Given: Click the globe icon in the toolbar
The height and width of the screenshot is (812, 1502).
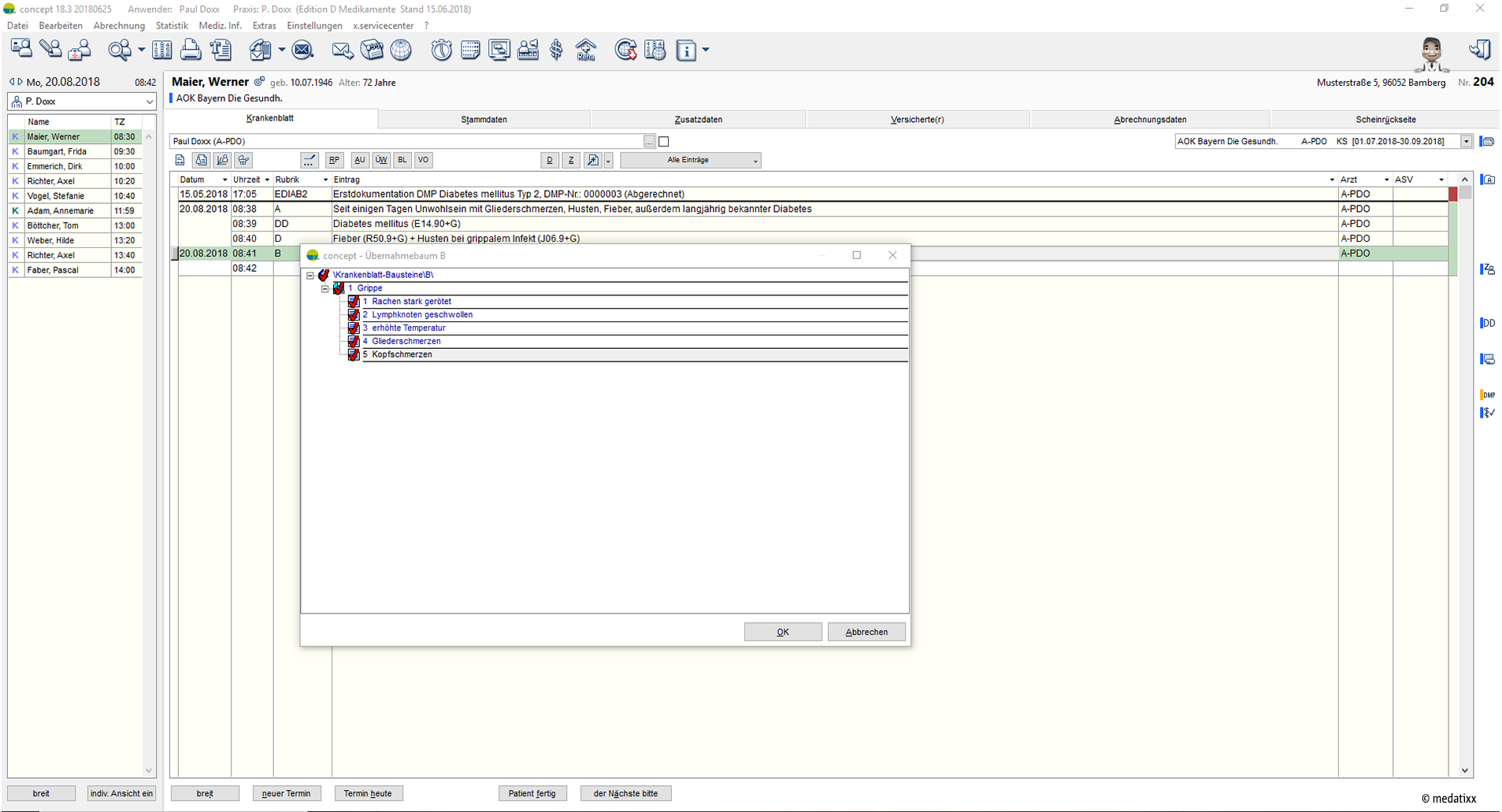Looking at the screenshot, I should click(401, 50).
